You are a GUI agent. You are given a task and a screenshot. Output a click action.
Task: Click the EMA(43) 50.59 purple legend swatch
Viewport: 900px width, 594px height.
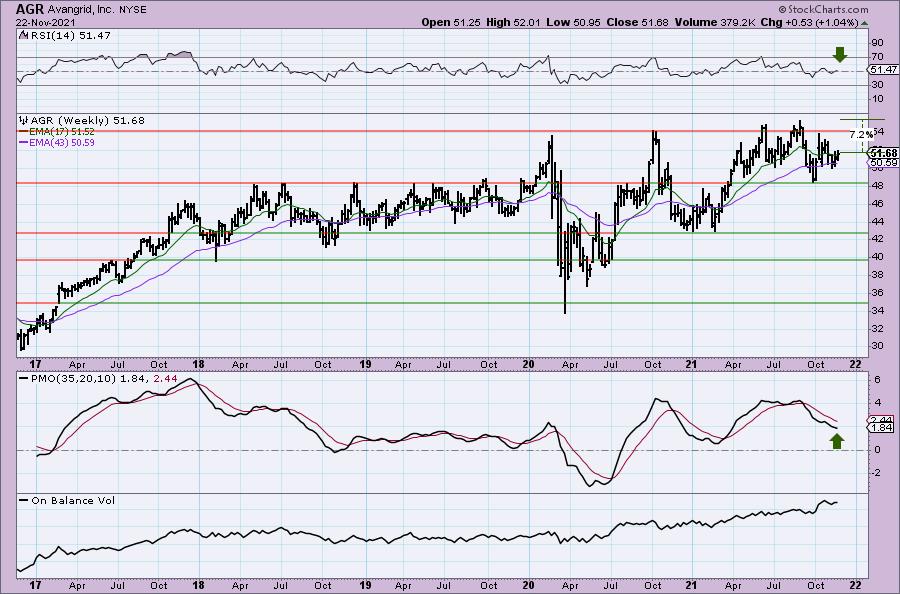(x=24, y=142)
